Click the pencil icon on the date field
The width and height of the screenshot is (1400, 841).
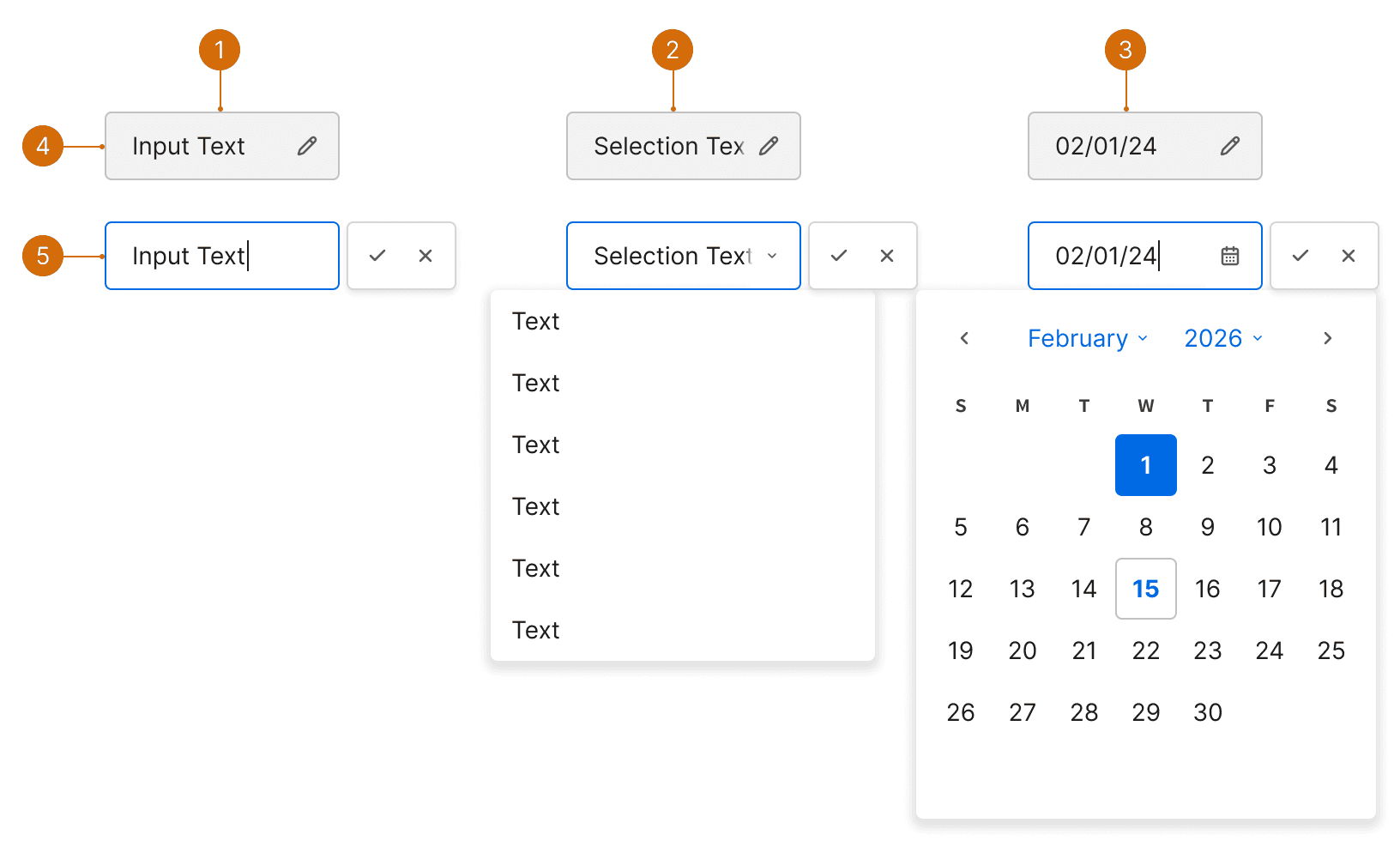pos(1230,146)
